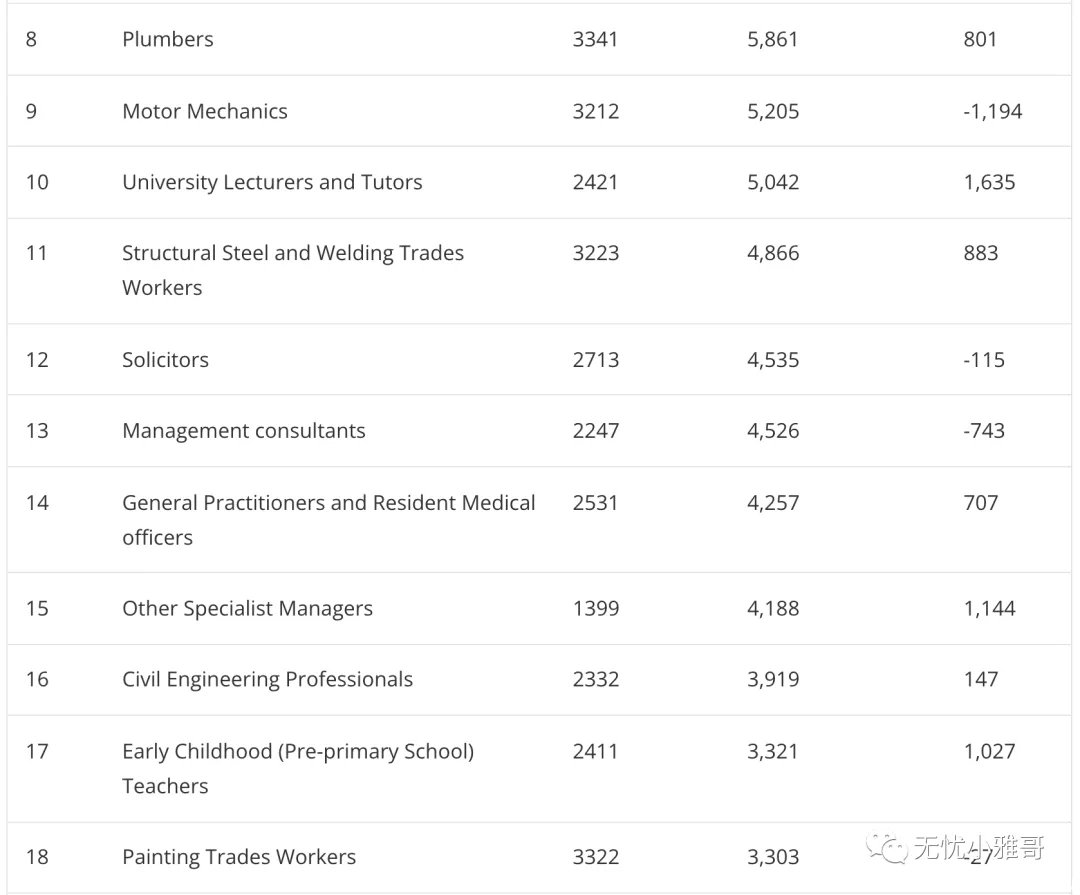Click Civil Engineering Professionals text
This screenshot has width=1080, height=895.
point(267,680)
